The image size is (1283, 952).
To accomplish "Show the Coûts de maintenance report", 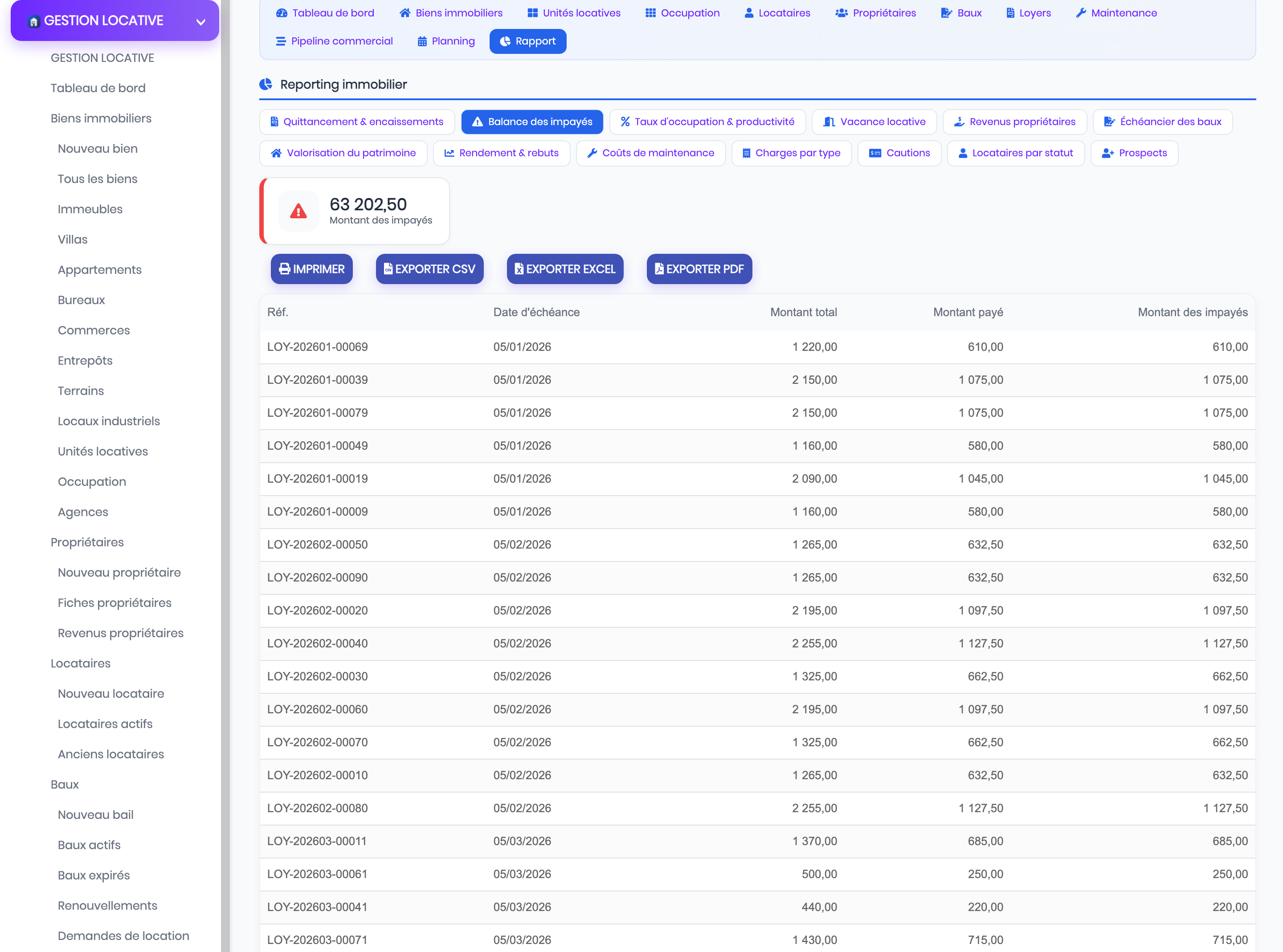I will coord(651,153).
